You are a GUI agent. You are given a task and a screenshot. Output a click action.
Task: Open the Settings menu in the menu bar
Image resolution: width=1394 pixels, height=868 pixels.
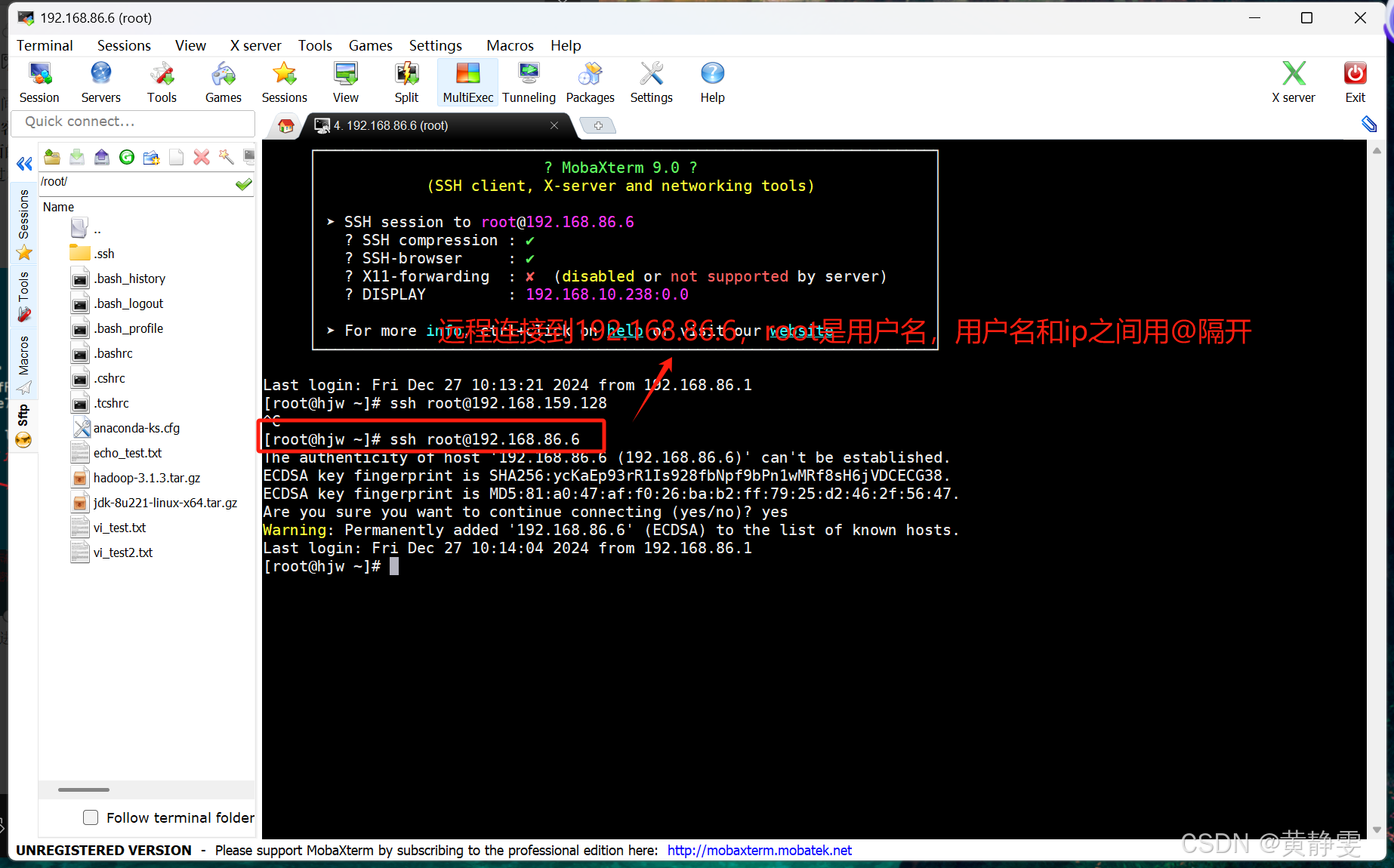[436, 45]
